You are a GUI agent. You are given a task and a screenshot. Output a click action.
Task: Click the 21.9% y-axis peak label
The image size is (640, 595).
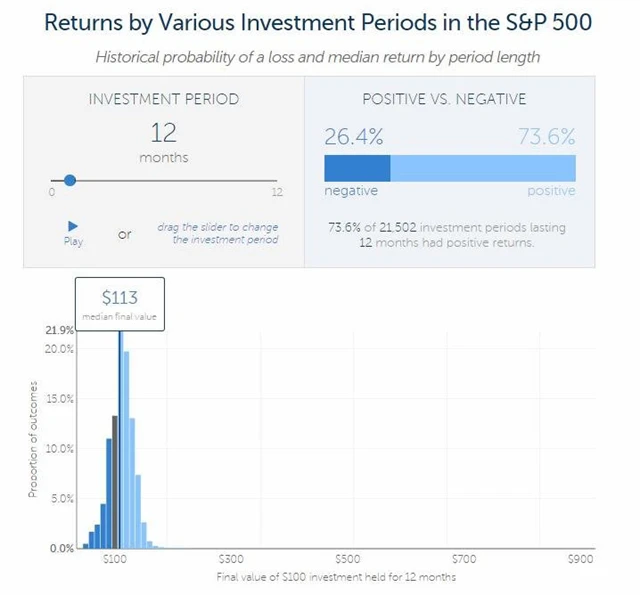(58, 330)
